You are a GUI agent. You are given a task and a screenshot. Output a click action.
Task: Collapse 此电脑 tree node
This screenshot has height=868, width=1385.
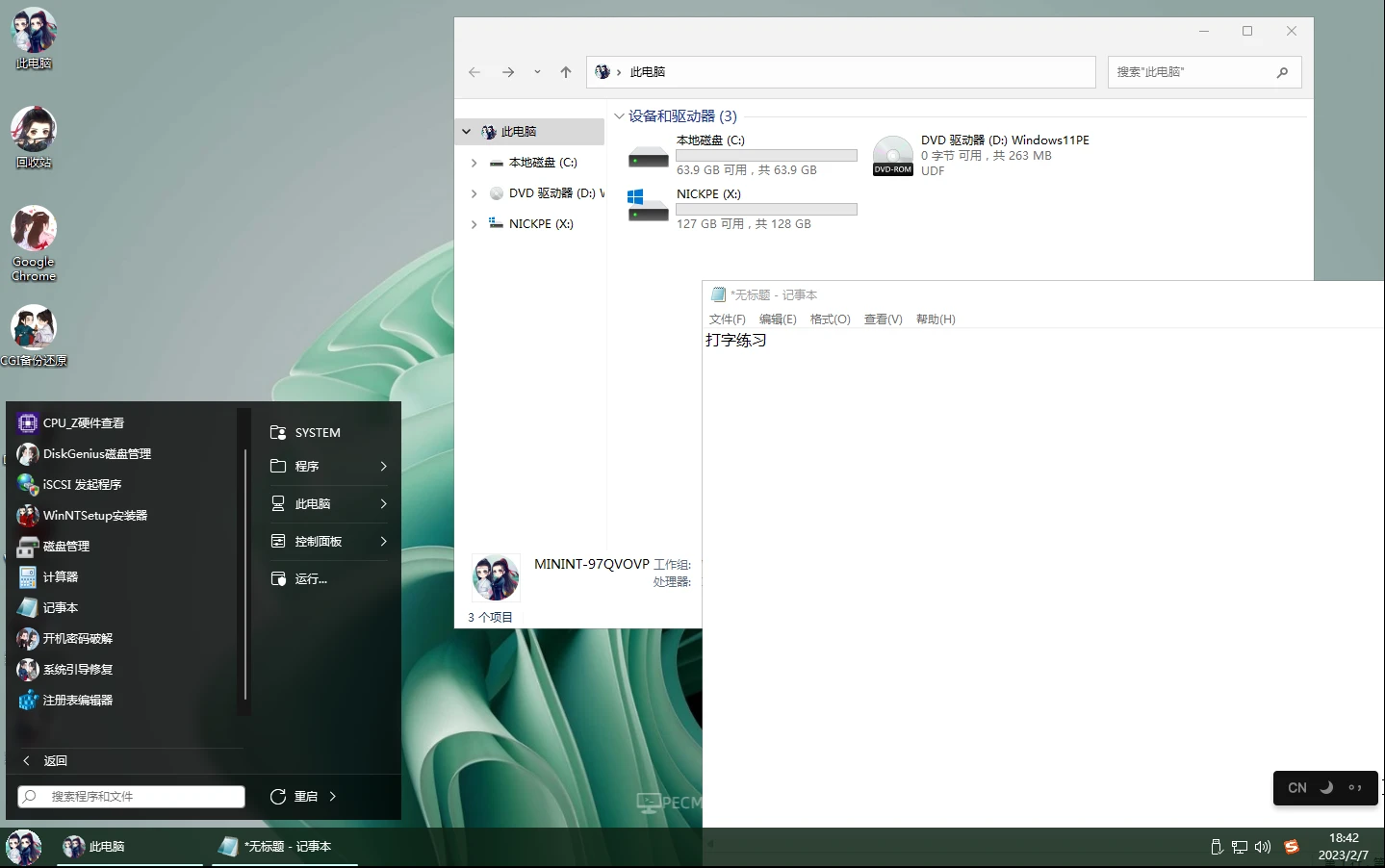[466, 132]
